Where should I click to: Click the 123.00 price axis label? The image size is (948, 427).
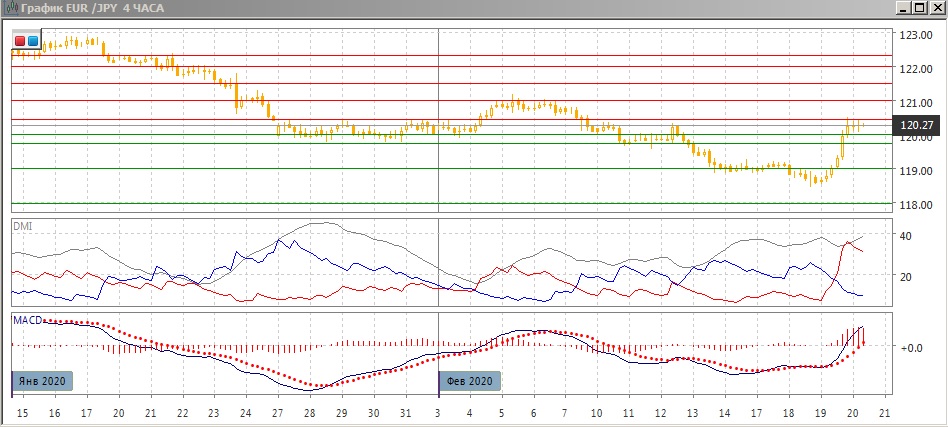(916, 35)
